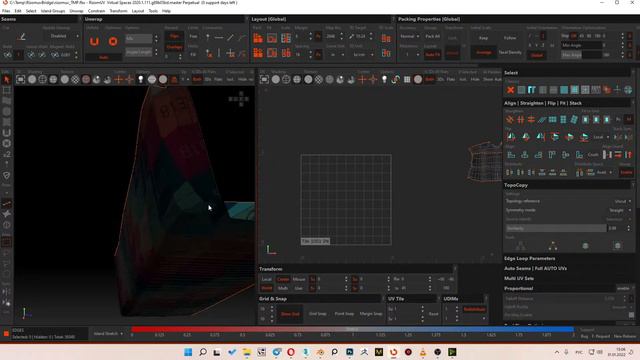Open the Disabled dropdown in Seams panel

62,36
